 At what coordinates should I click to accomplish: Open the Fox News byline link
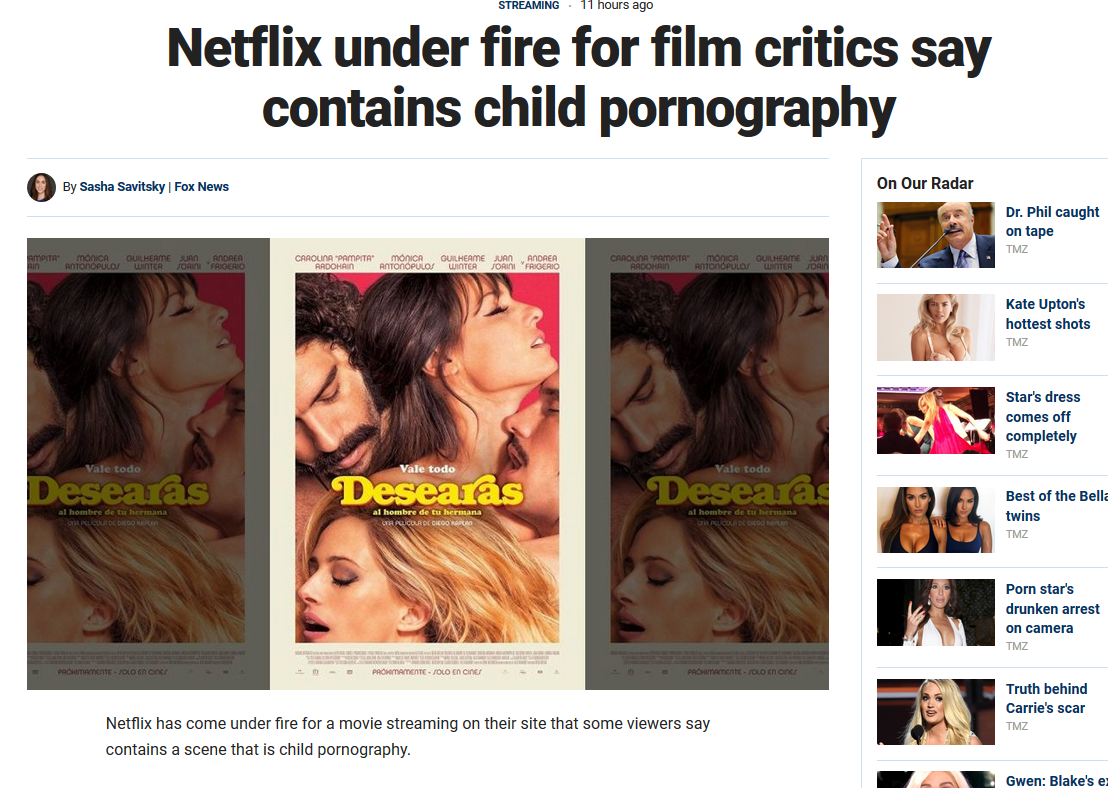tap(201, 187)
